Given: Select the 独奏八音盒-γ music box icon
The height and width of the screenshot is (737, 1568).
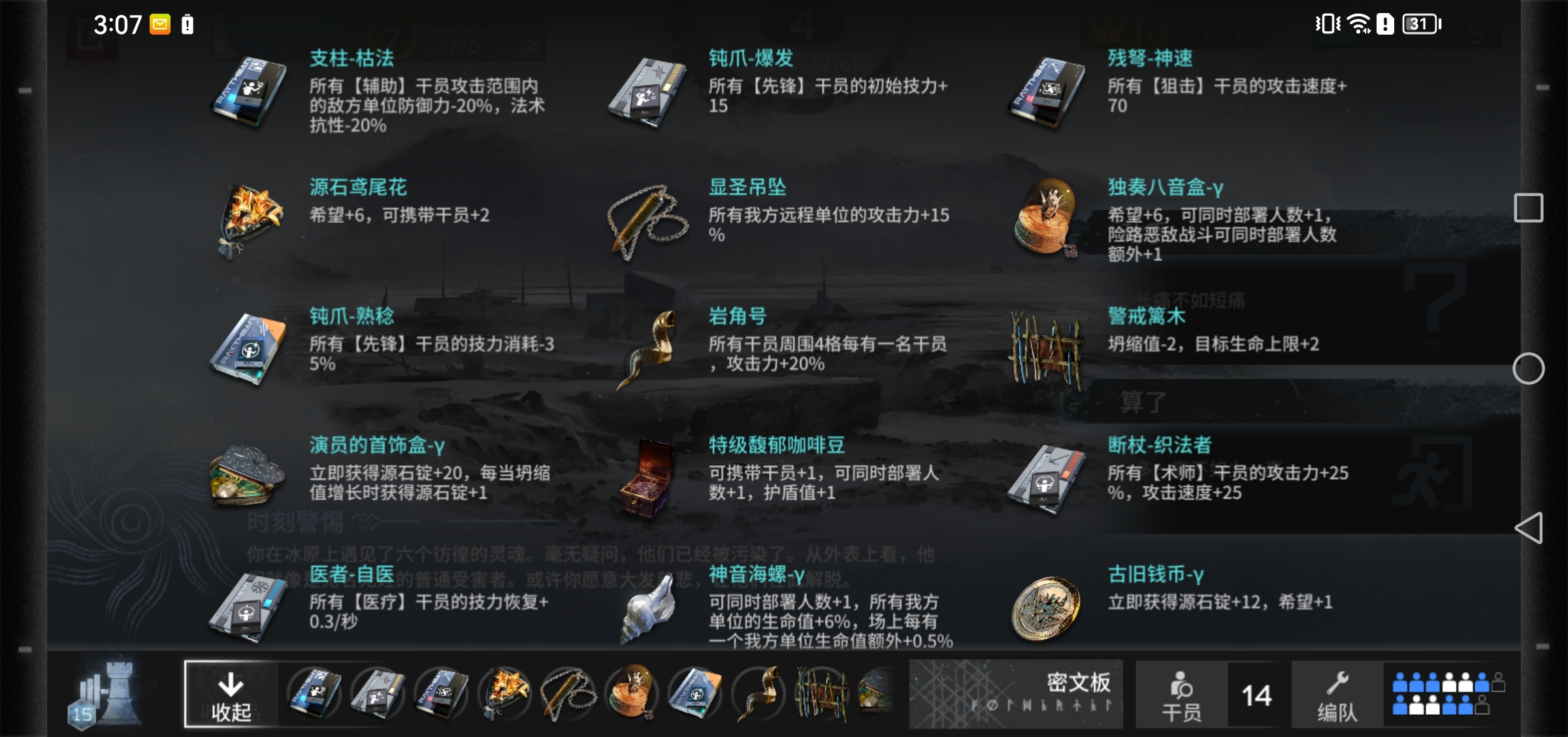Looking at the screenshot, I should pos(1046,219).
